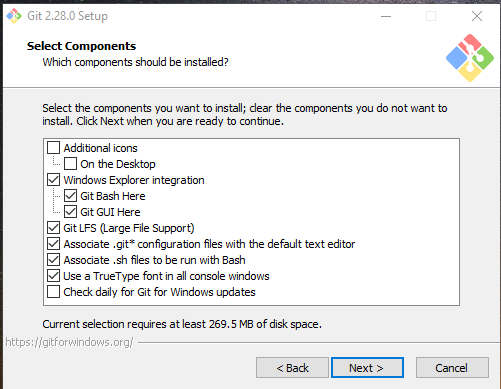
Task: Disable Git LFS (Large File Support)
Action: pyautogui.click(x=54, y=228)
